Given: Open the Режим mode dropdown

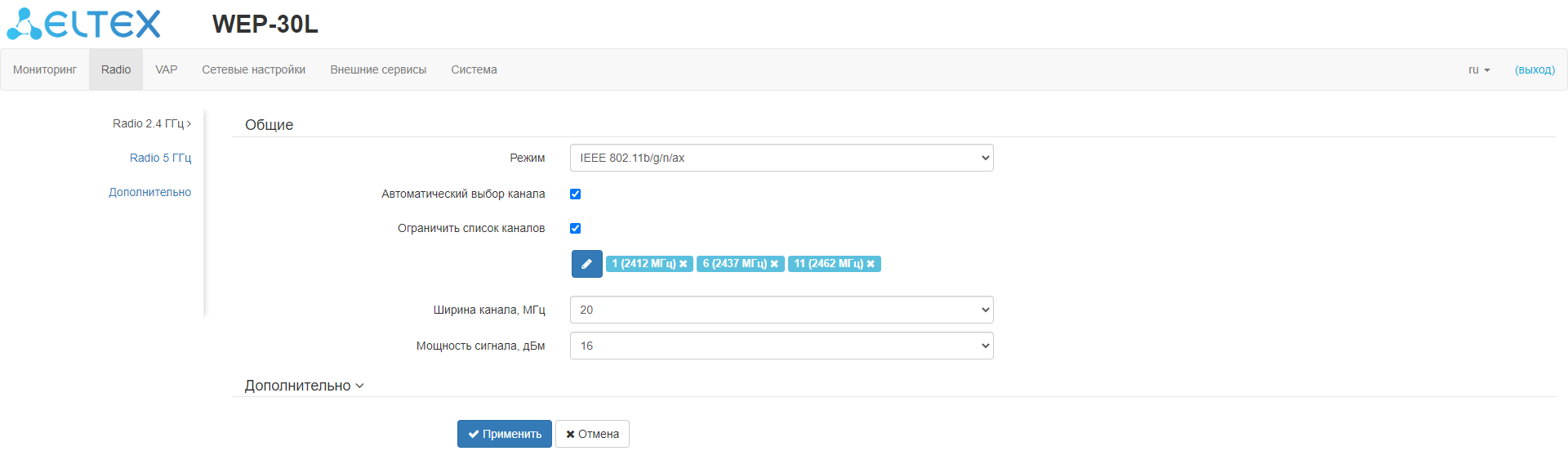Looking at the screenshot, I should (781, 158).
